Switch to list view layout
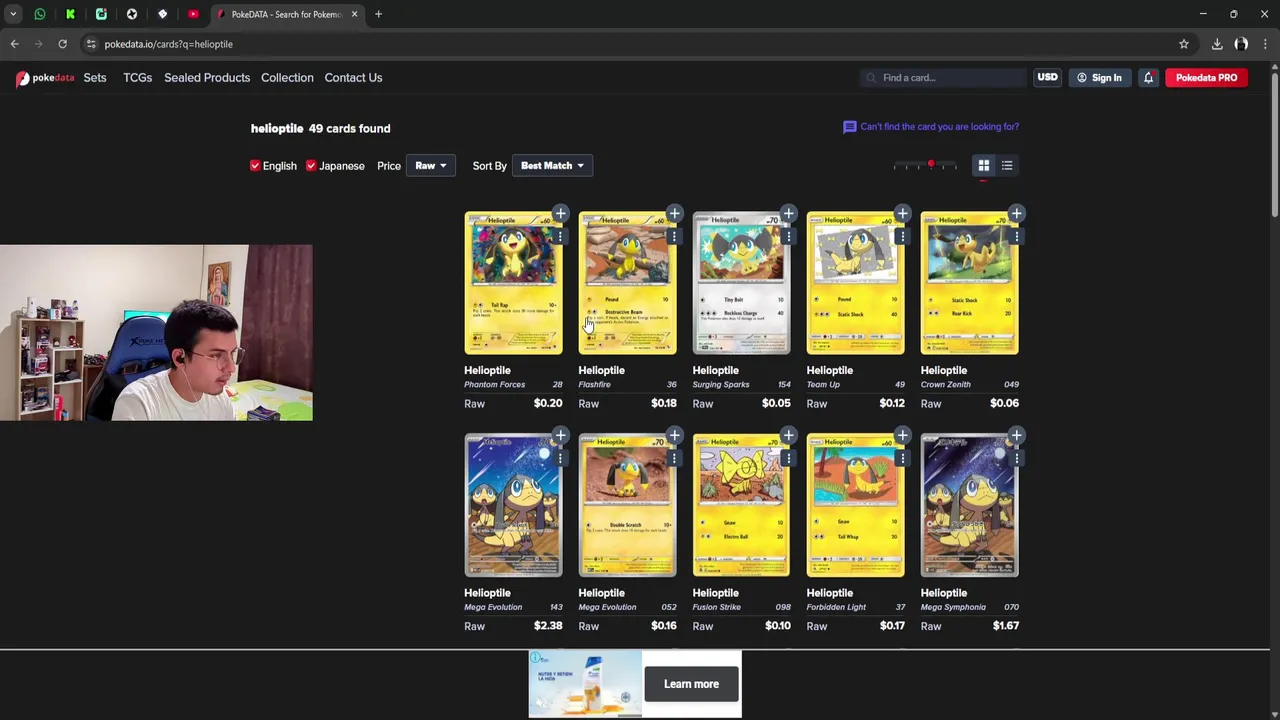The image size is (1280, 720). coord(1007,166)
